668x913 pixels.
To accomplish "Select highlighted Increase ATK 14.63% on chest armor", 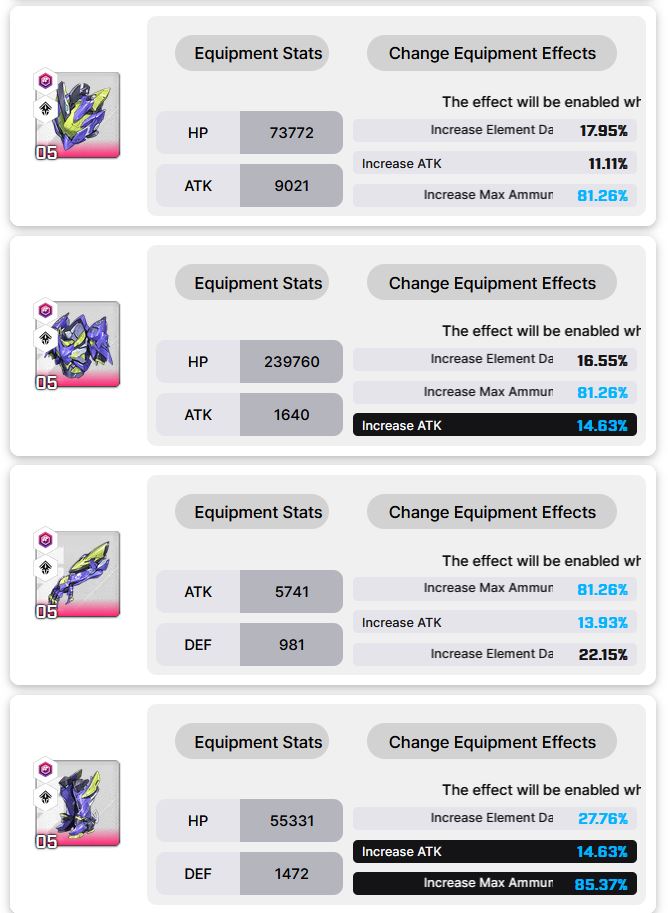I will [x=494, y=425].
